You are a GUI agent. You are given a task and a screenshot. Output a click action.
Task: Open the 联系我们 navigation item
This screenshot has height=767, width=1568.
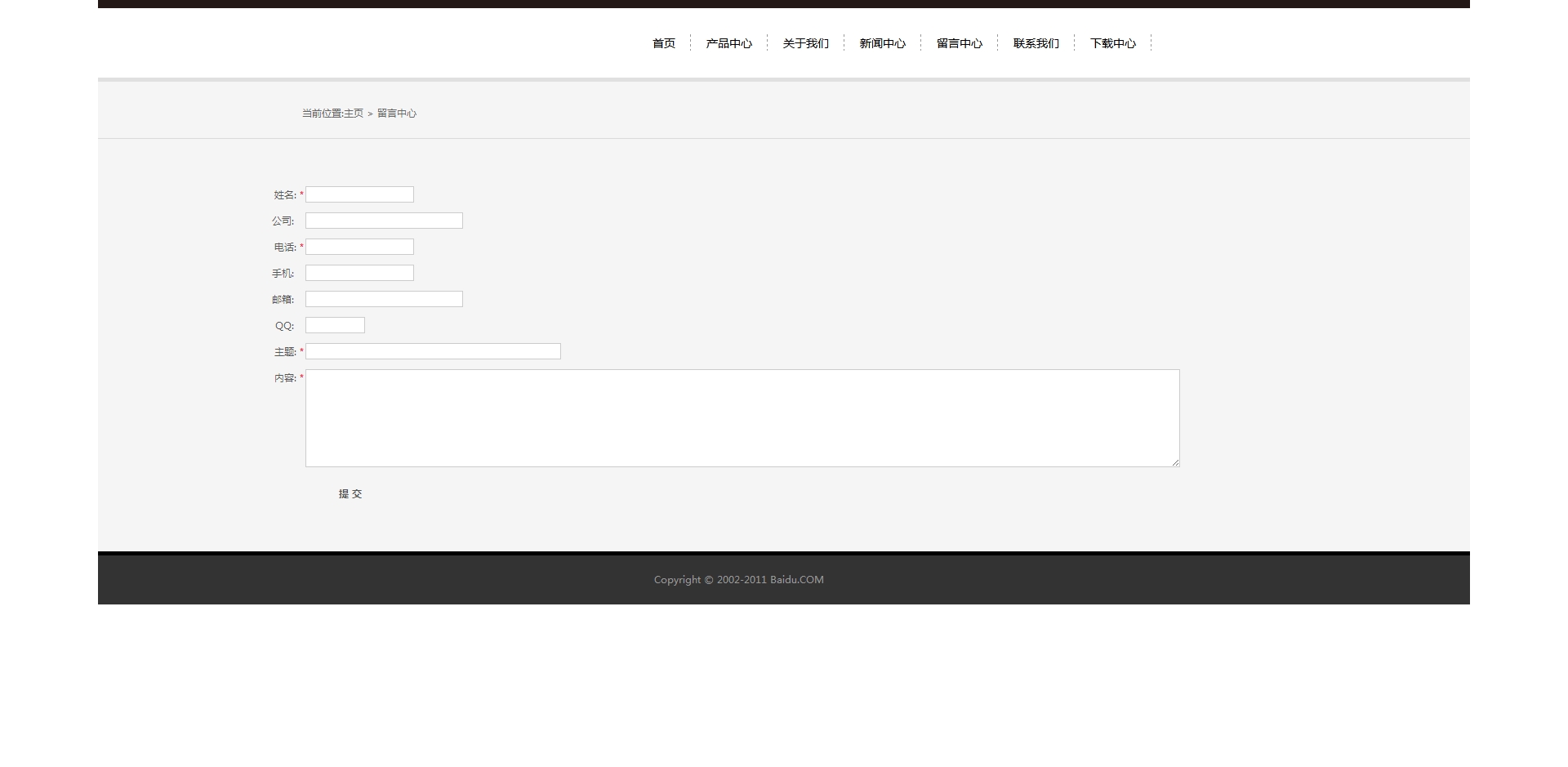pyautogui.click(x=1036, y=43)
